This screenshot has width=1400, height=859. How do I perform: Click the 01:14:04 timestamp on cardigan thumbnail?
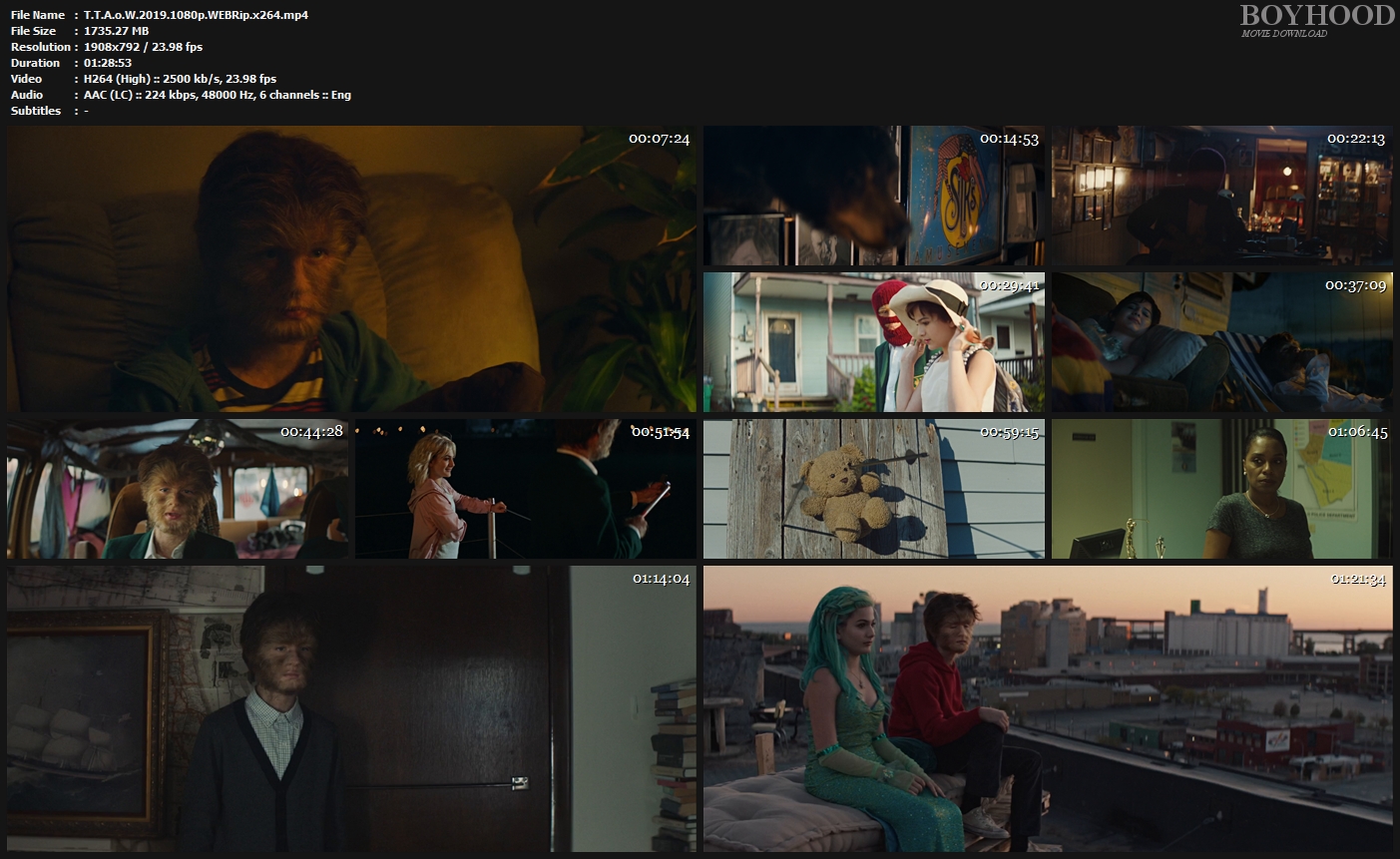click(x=661, y=579)
